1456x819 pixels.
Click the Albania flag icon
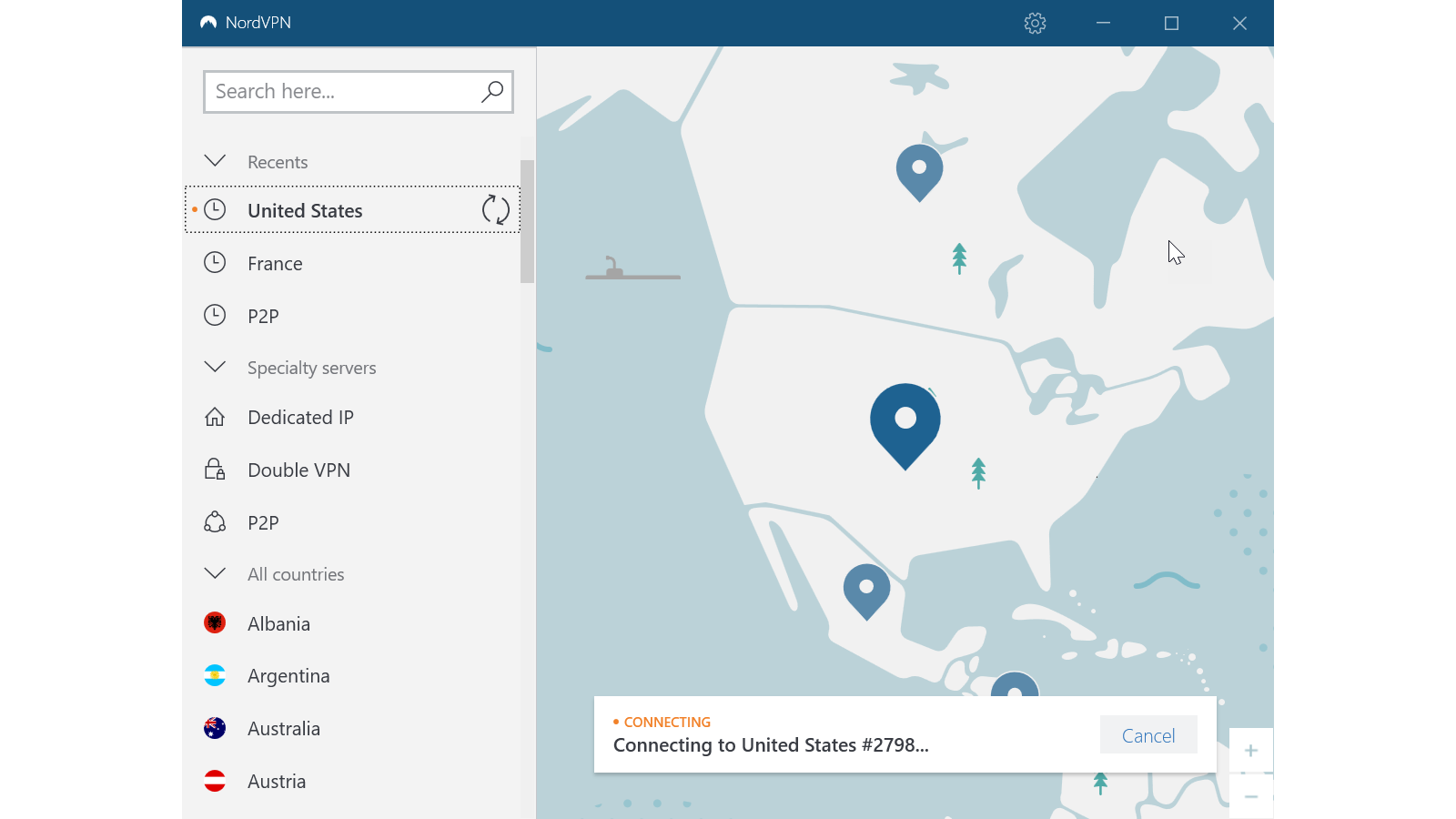click(x=215, y=623)
